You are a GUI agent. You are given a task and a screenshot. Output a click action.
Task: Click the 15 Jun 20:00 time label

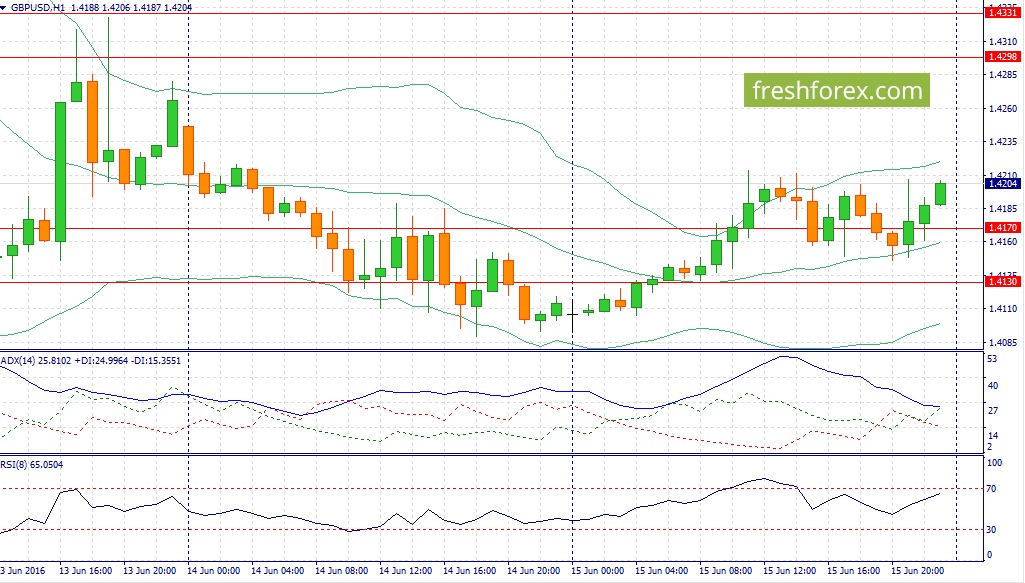point(918,571)
